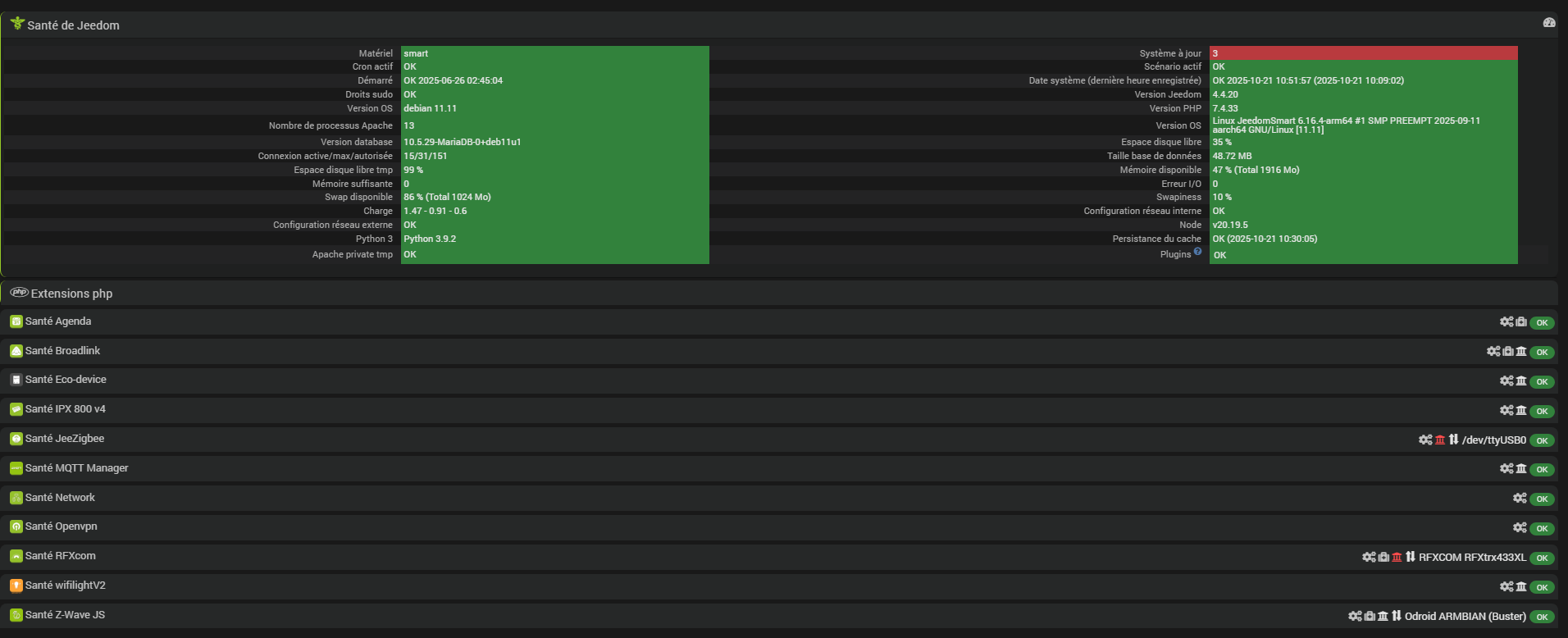This screenshot has width=1568, height=638.
Task: Open the Agenda plugin configuration gears icon
Action: (x=1506, y=322)
